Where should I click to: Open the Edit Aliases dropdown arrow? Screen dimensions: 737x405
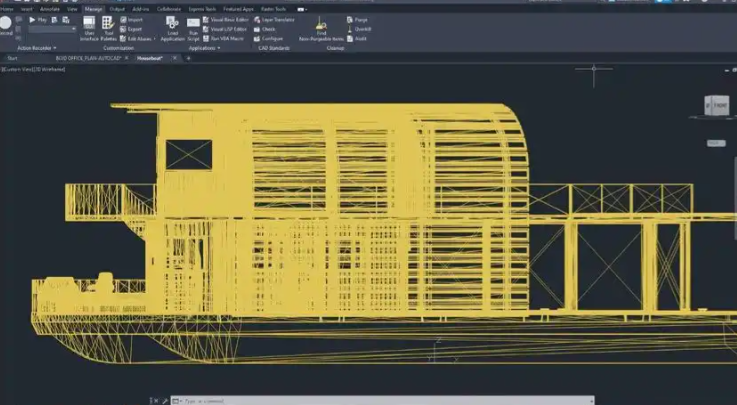click(x=154, y=39)
